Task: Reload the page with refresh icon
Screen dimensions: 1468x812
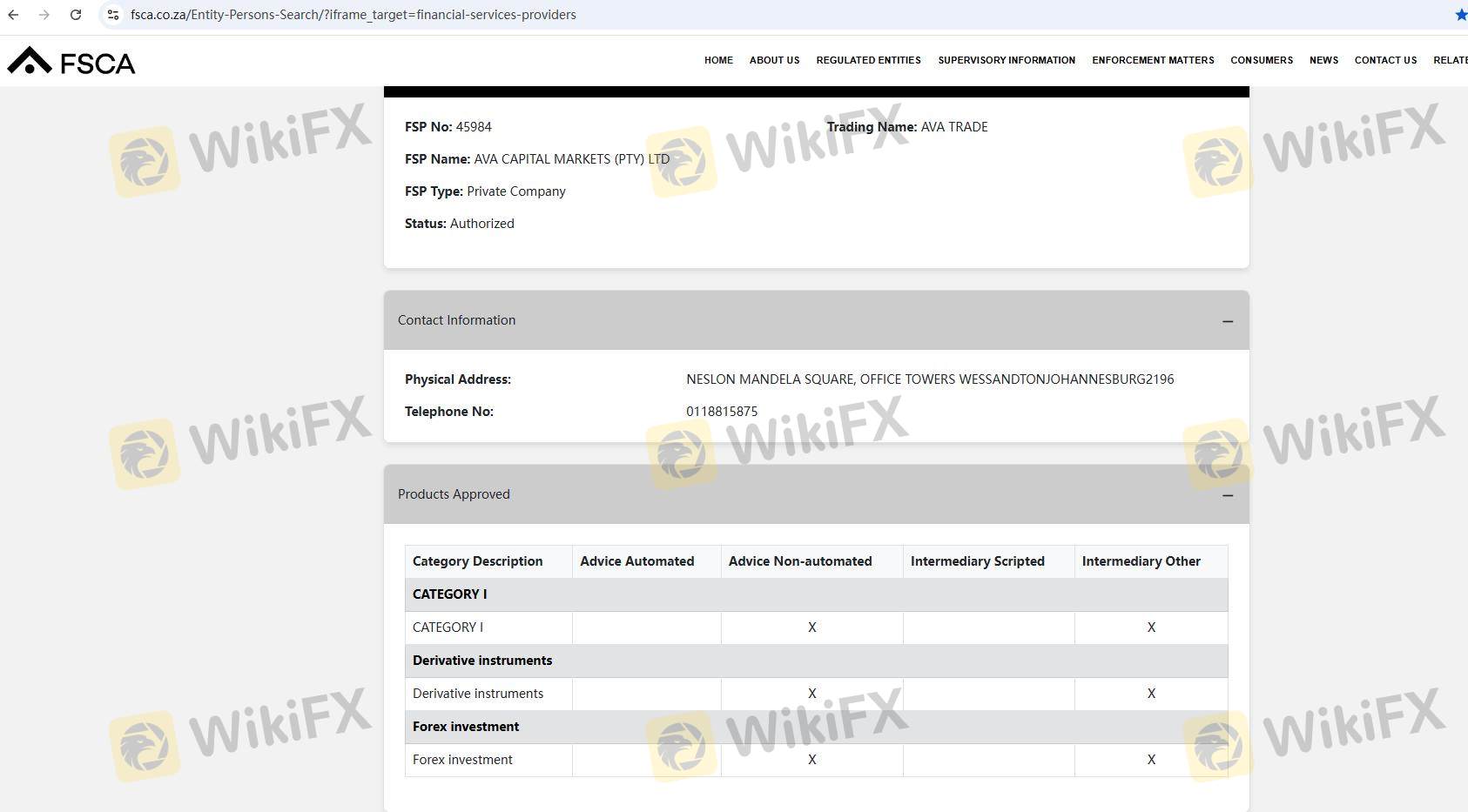Action: (x=76, y=15)
